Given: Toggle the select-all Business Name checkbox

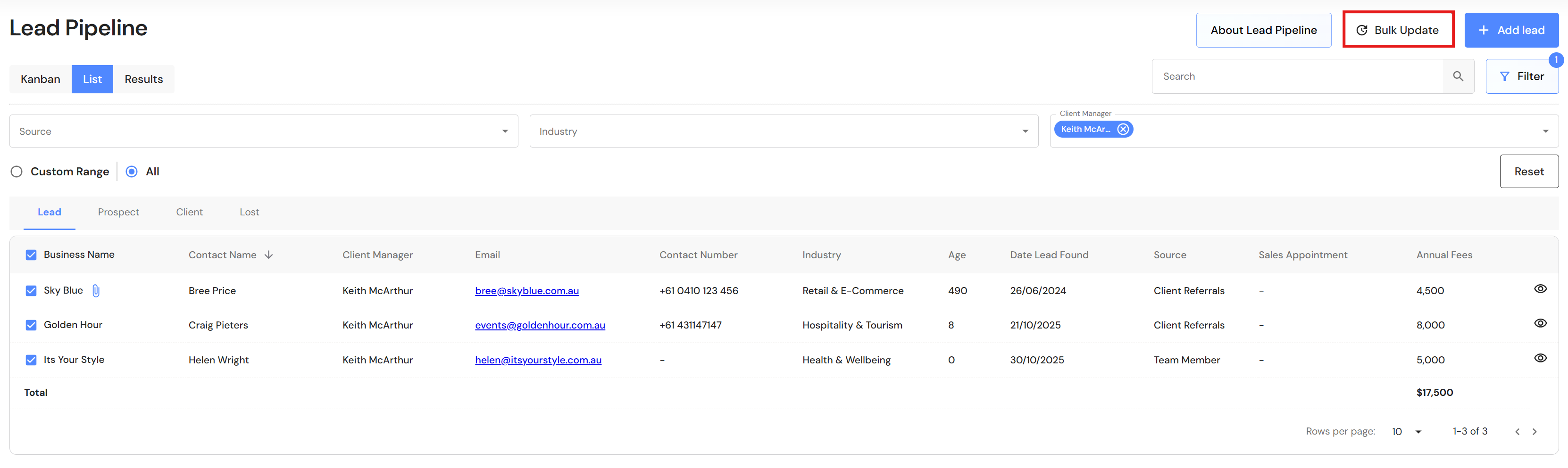Looking at the screenshot, I should 31,255.
